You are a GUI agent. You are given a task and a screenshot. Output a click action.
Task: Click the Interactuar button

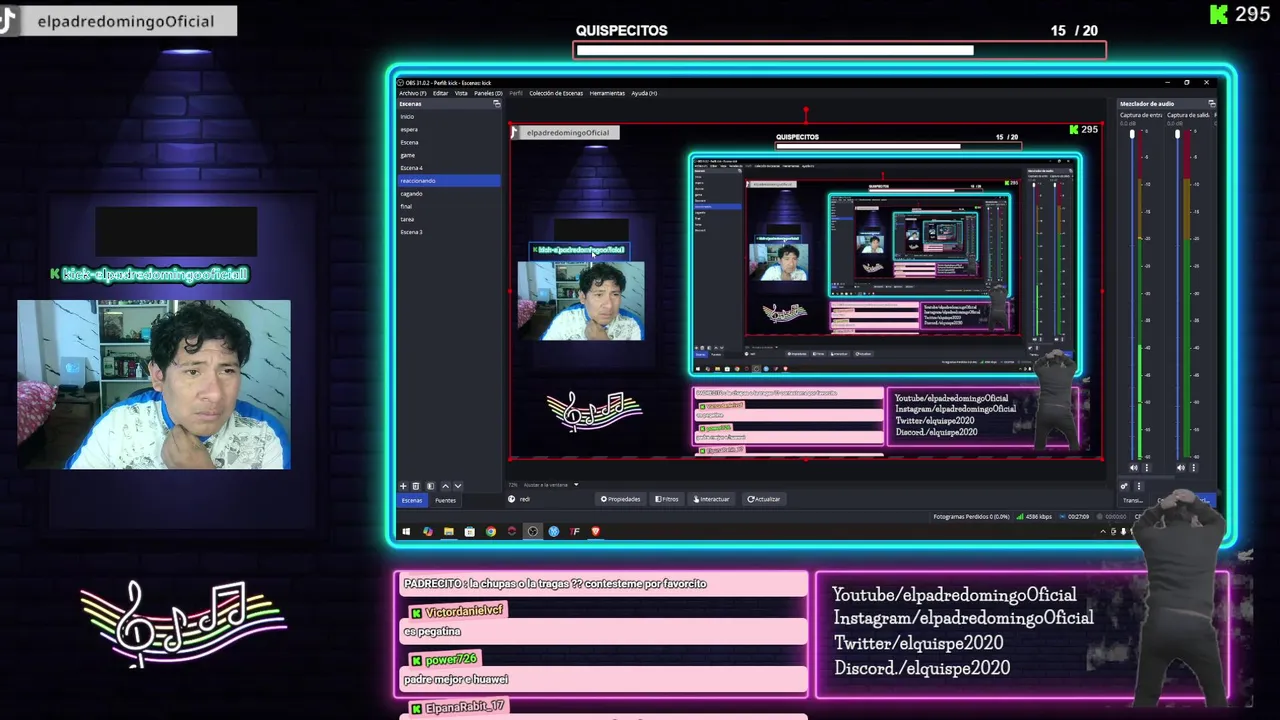tap(711, 499)
